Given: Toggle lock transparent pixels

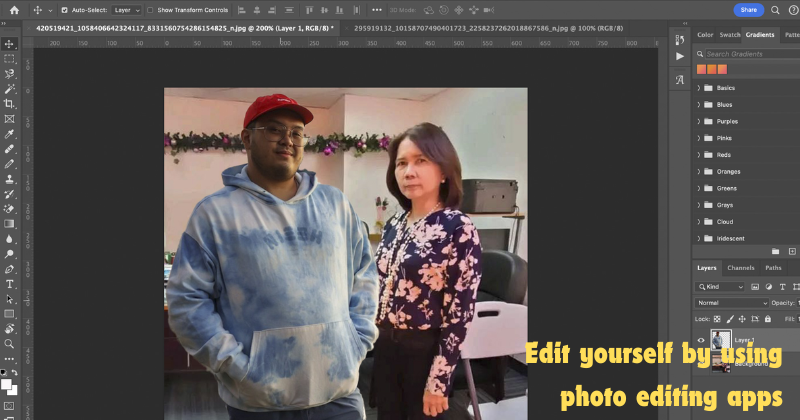Looking at the screenshot, I should click(x=717, y=319).
